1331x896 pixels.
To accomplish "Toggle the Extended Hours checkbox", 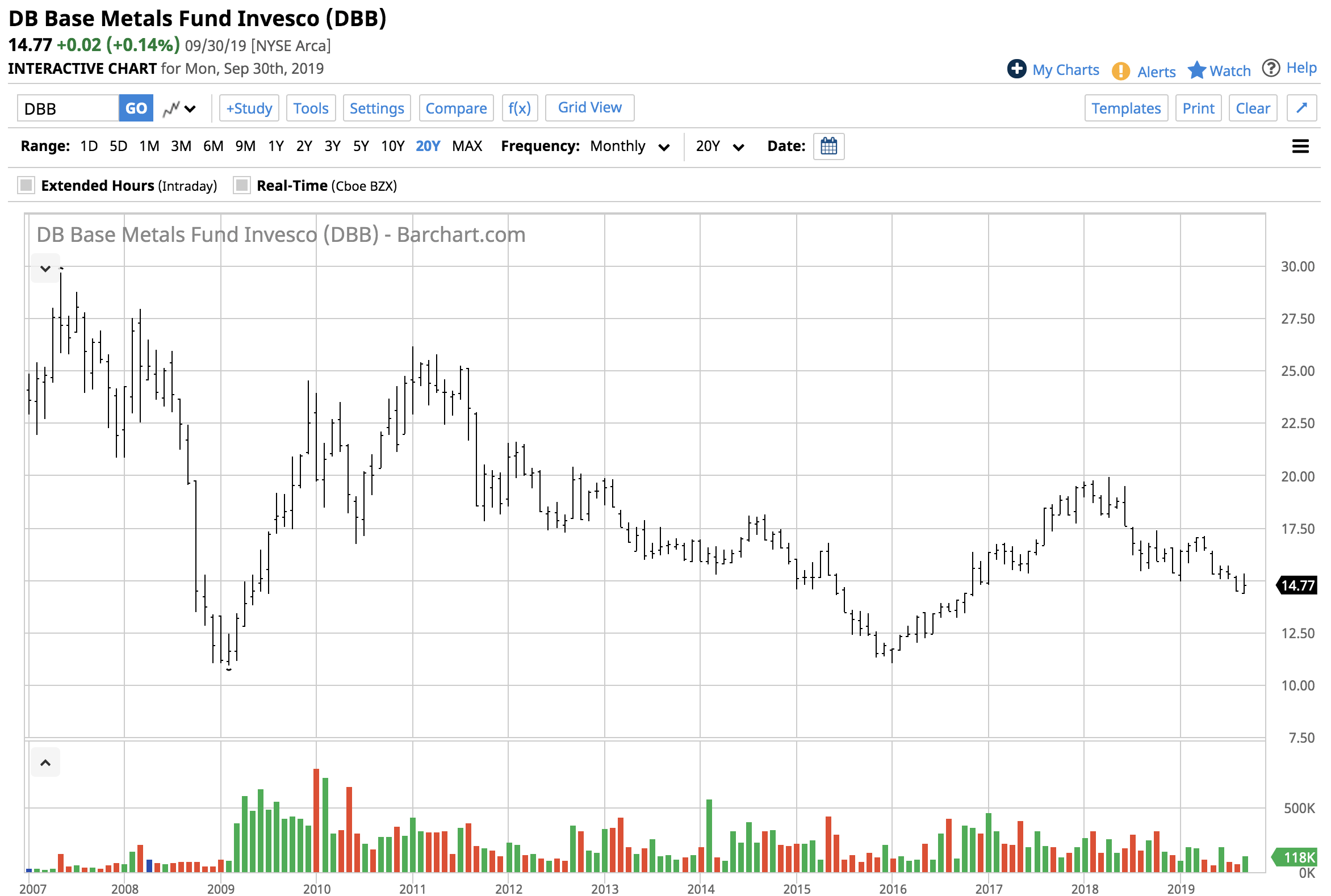I will (x=26, y=185).
